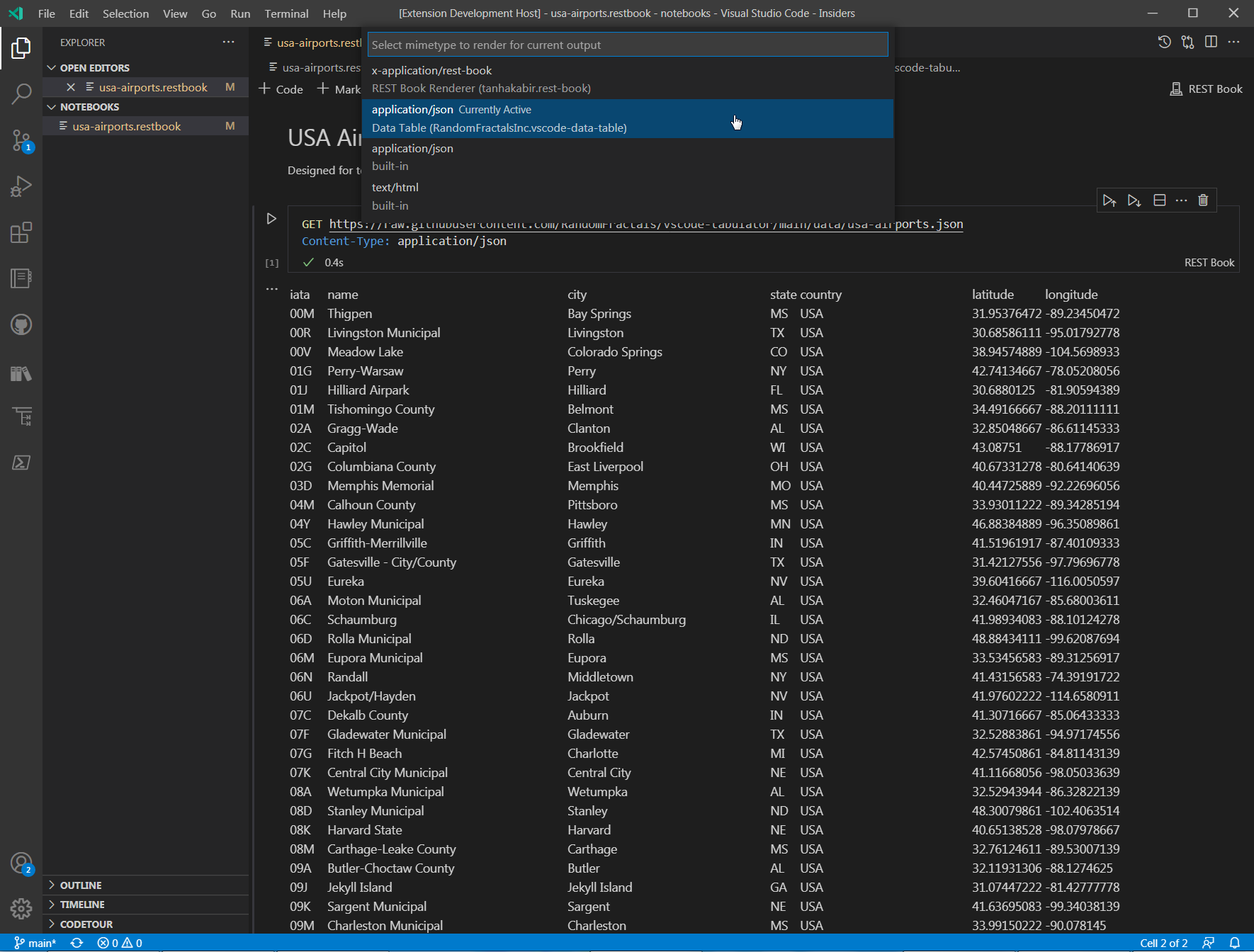This screenshot has height=952, width=1254.
Task: Execute cell and all cells below
Action: click(1134, 200)
